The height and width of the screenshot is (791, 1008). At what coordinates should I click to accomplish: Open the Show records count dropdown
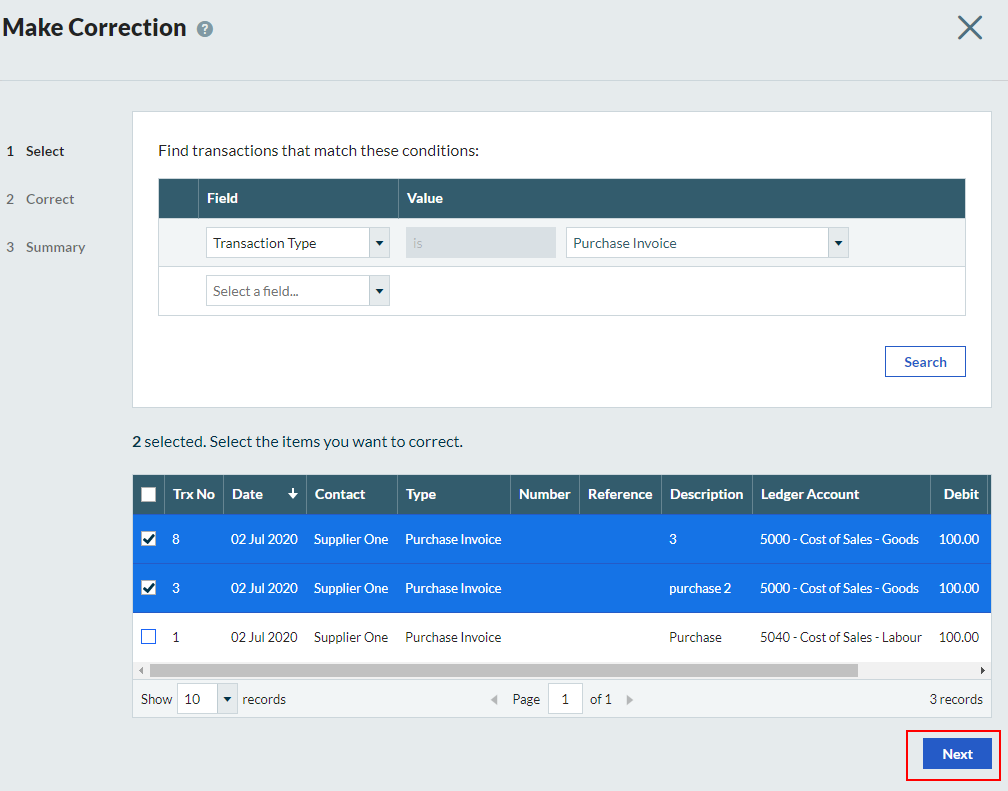pos(227,700)
